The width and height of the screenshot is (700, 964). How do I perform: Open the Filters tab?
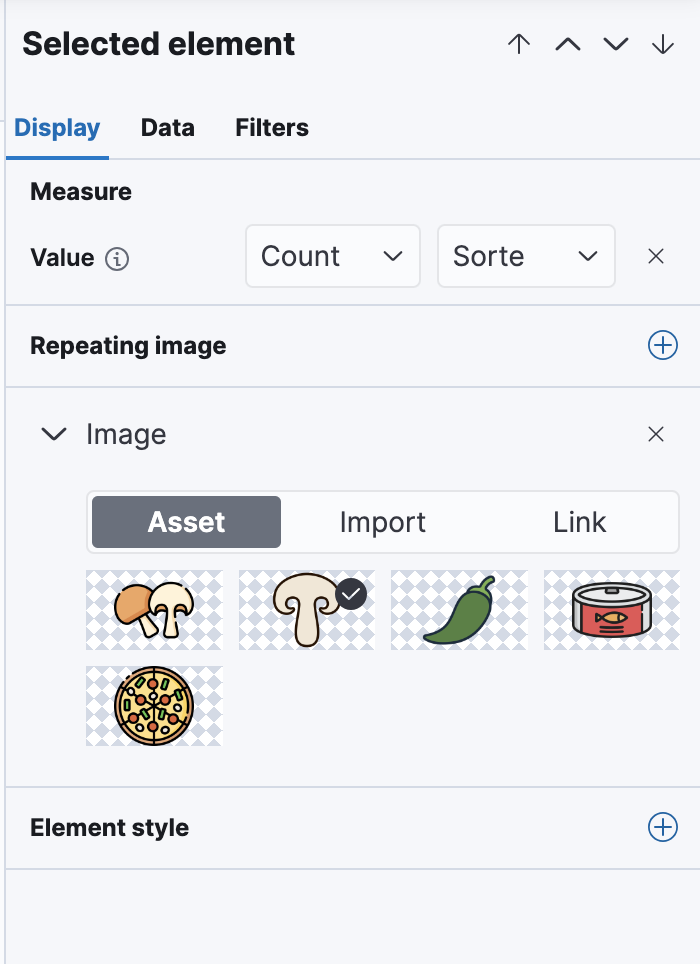click(x=271, y=128)
